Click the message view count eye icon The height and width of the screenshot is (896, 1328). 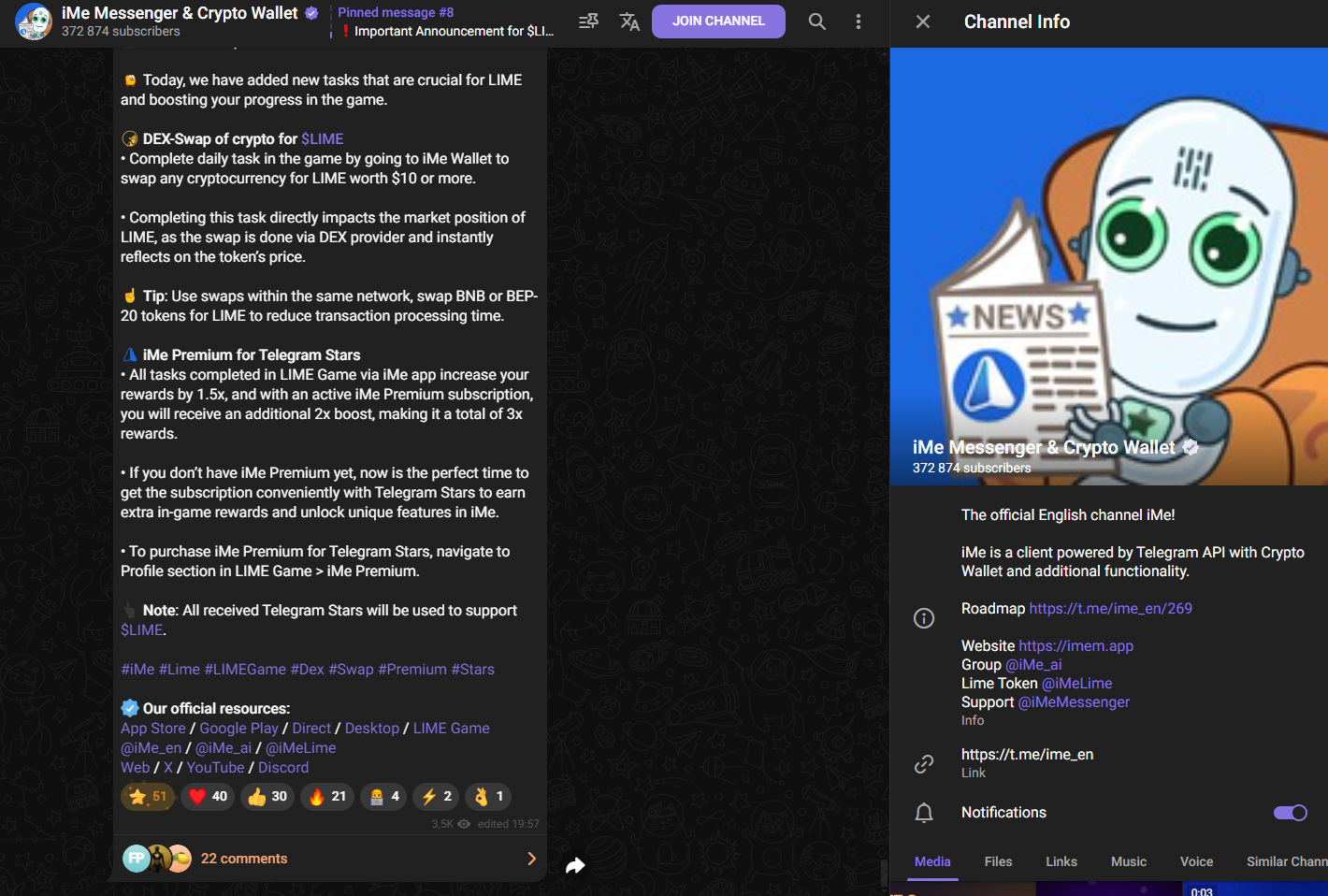coord(464,824)
